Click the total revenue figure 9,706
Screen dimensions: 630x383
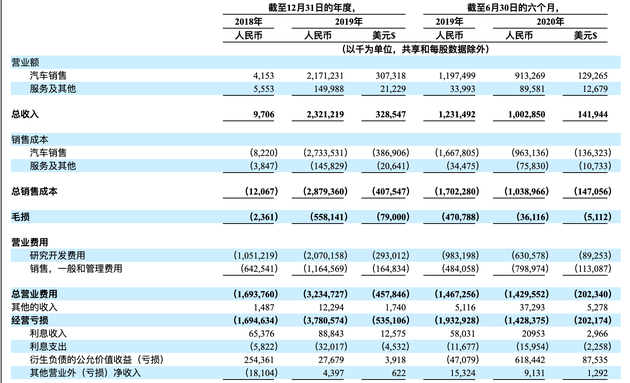pos(264,115)
